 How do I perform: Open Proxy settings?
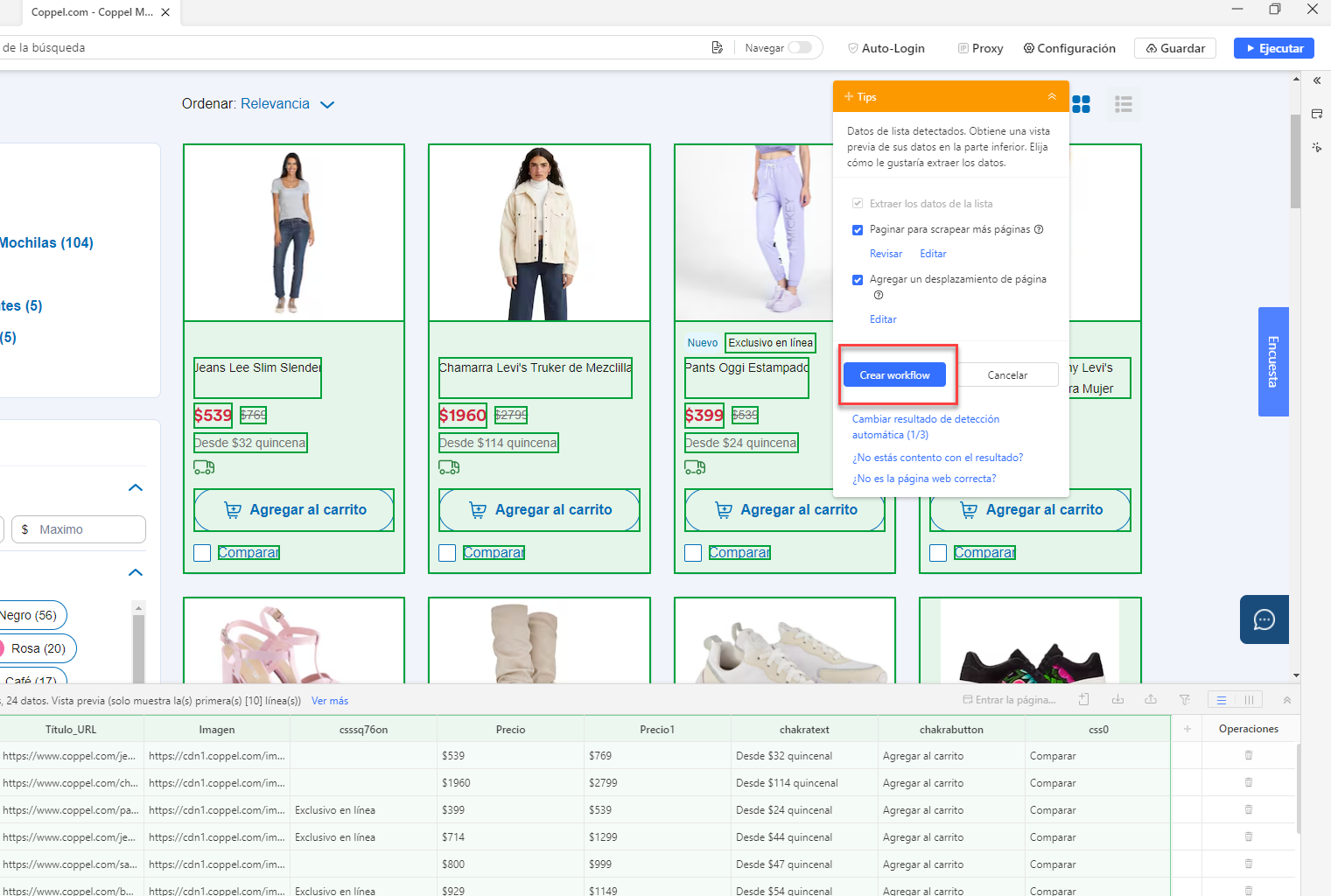point(980,48)
